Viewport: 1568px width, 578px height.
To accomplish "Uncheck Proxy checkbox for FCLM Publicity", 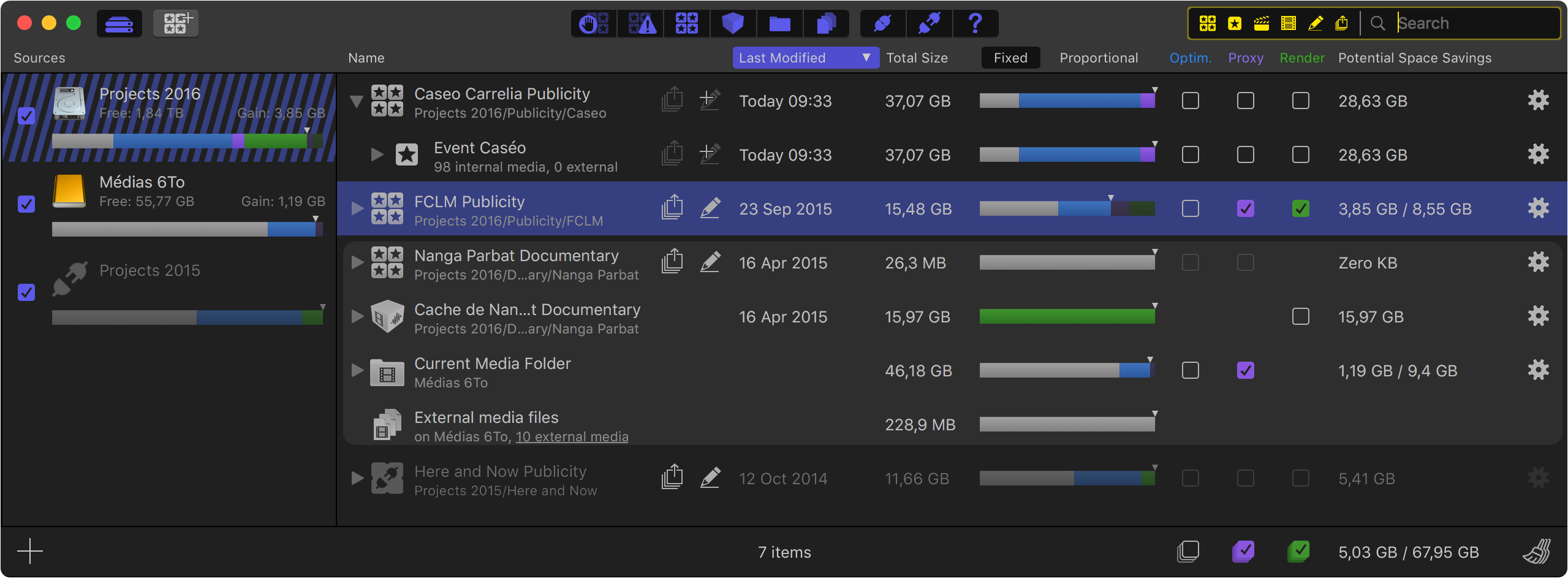I will click(x=1245, y=209).
